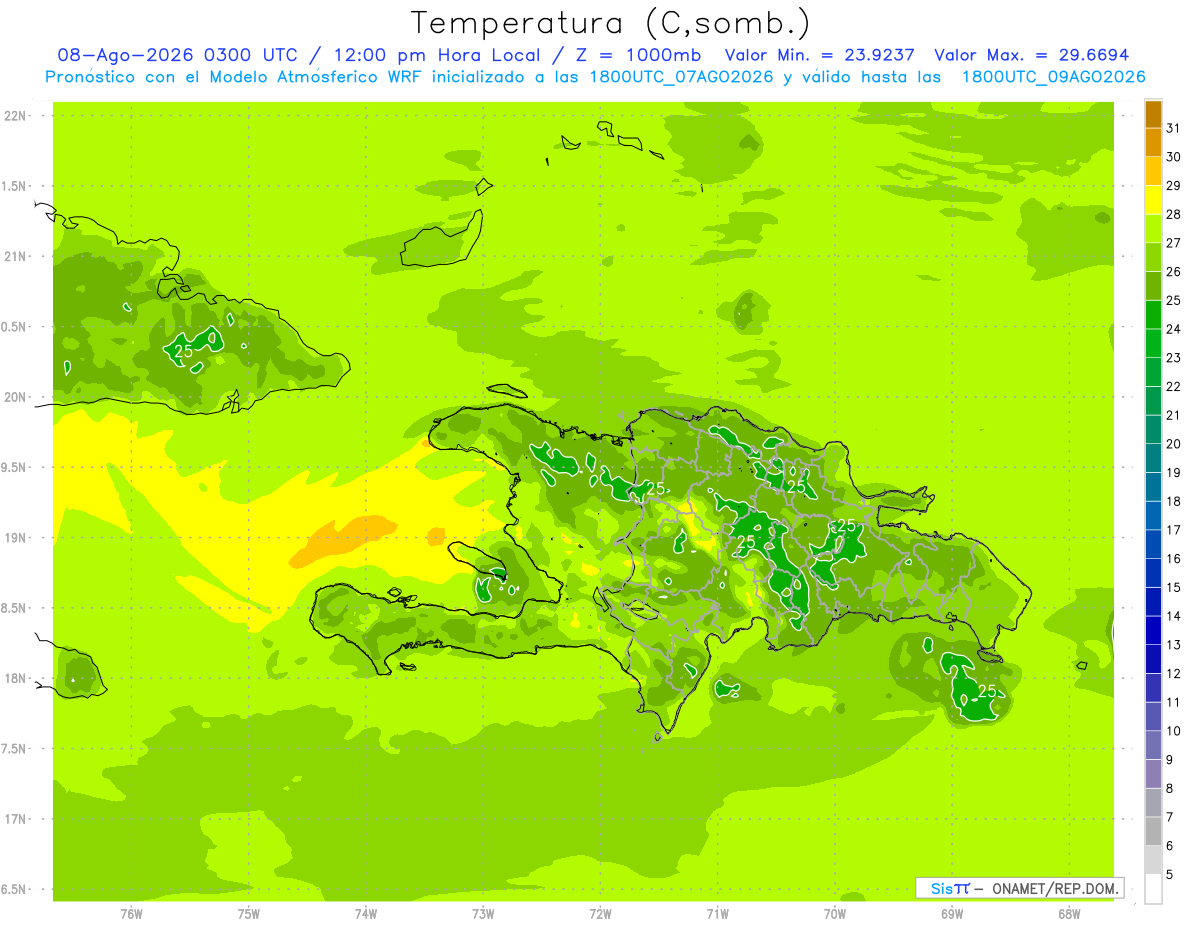The width and height of the screenshot is (1200, 927).
Task: Click the '18' value on the color scale
Action: click(x=1173, y=501)
